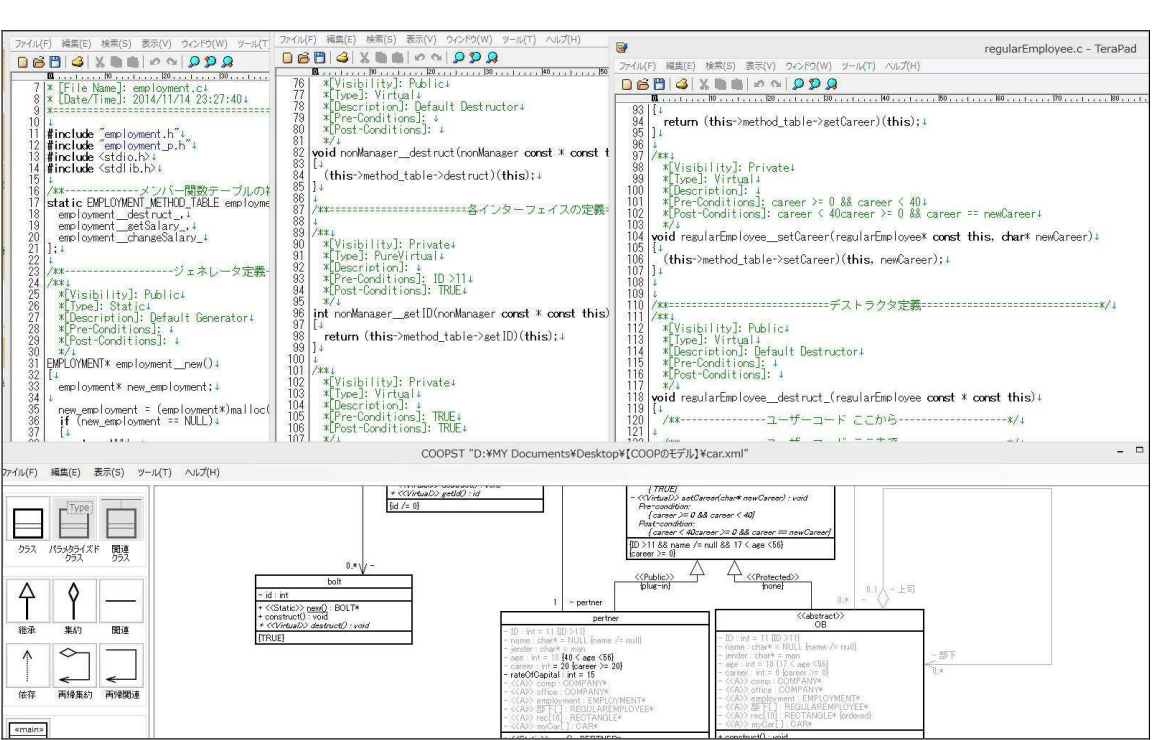Click Undo arrow in regularEmployee.c TeraPad window
This screenshot has height=740, width=1152.
click(758, 85)
